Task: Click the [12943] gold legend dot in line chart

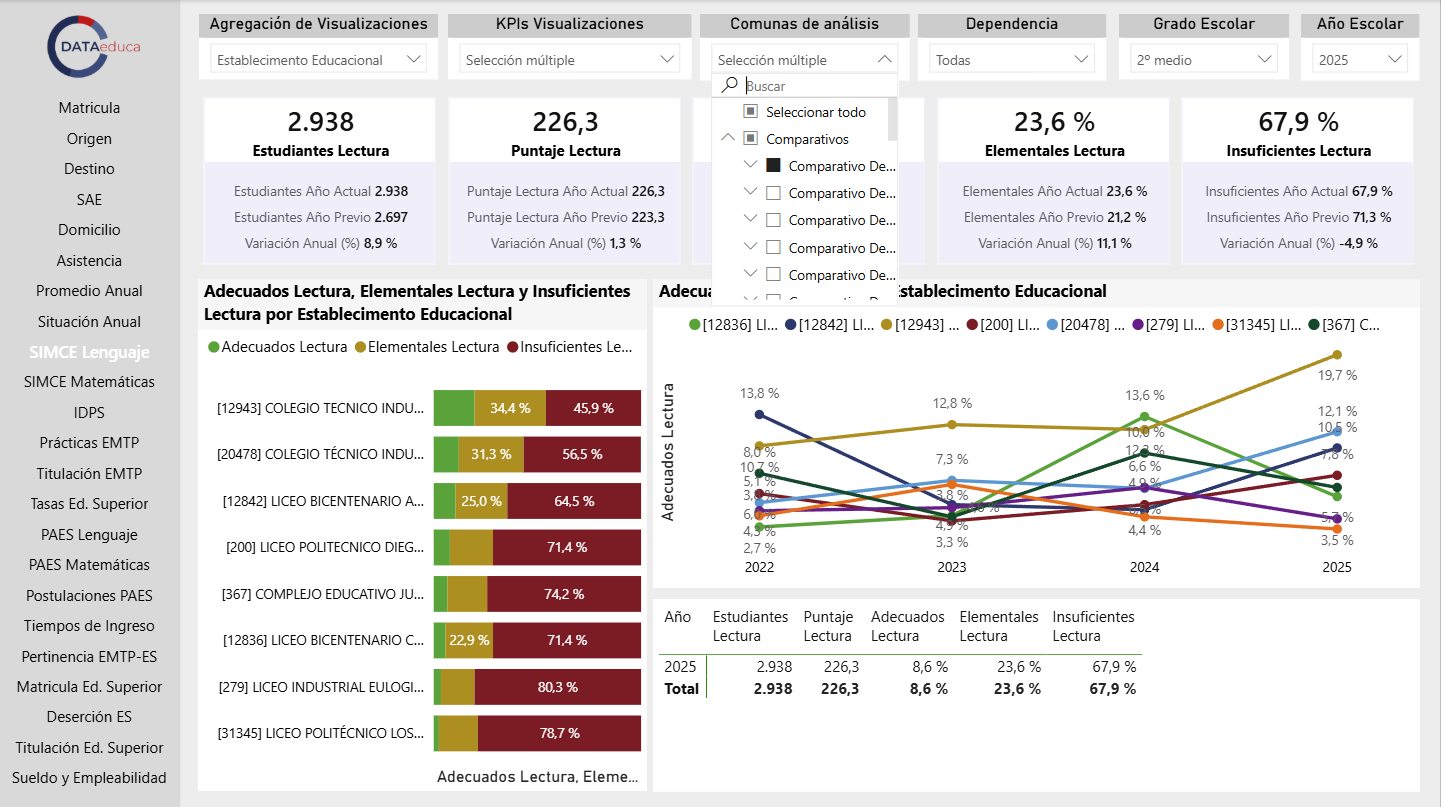Action: pyautogui.click(x=886, y=324)
